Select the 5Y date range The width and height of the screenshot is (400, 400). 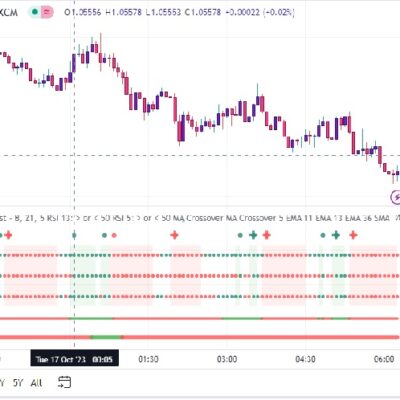tap(18, 383)
